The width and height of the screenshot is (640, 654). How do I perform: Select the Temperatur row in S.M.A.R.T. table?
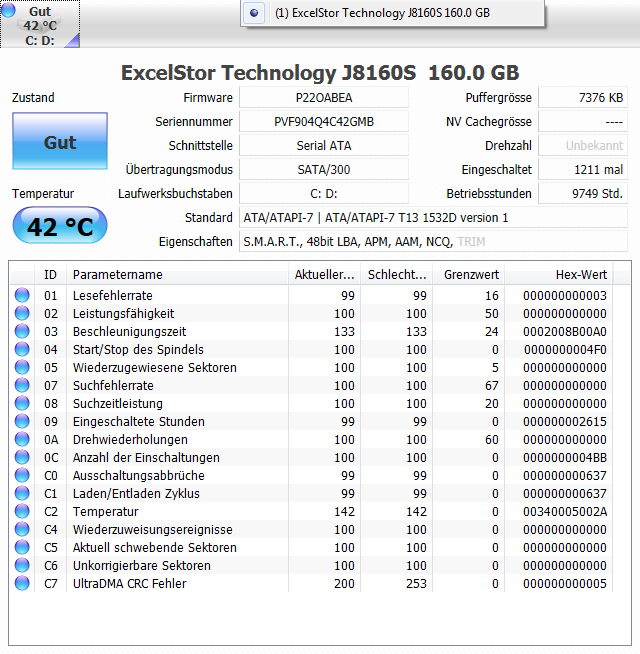coord(311,511)
